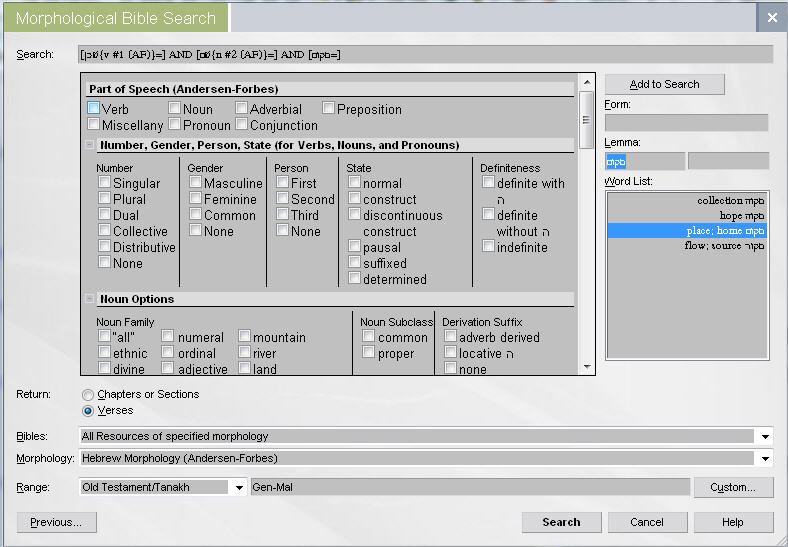Open the Range Old Testament/Tanakh dropdown
The image size is (788, 547).
tap(239, 487)
